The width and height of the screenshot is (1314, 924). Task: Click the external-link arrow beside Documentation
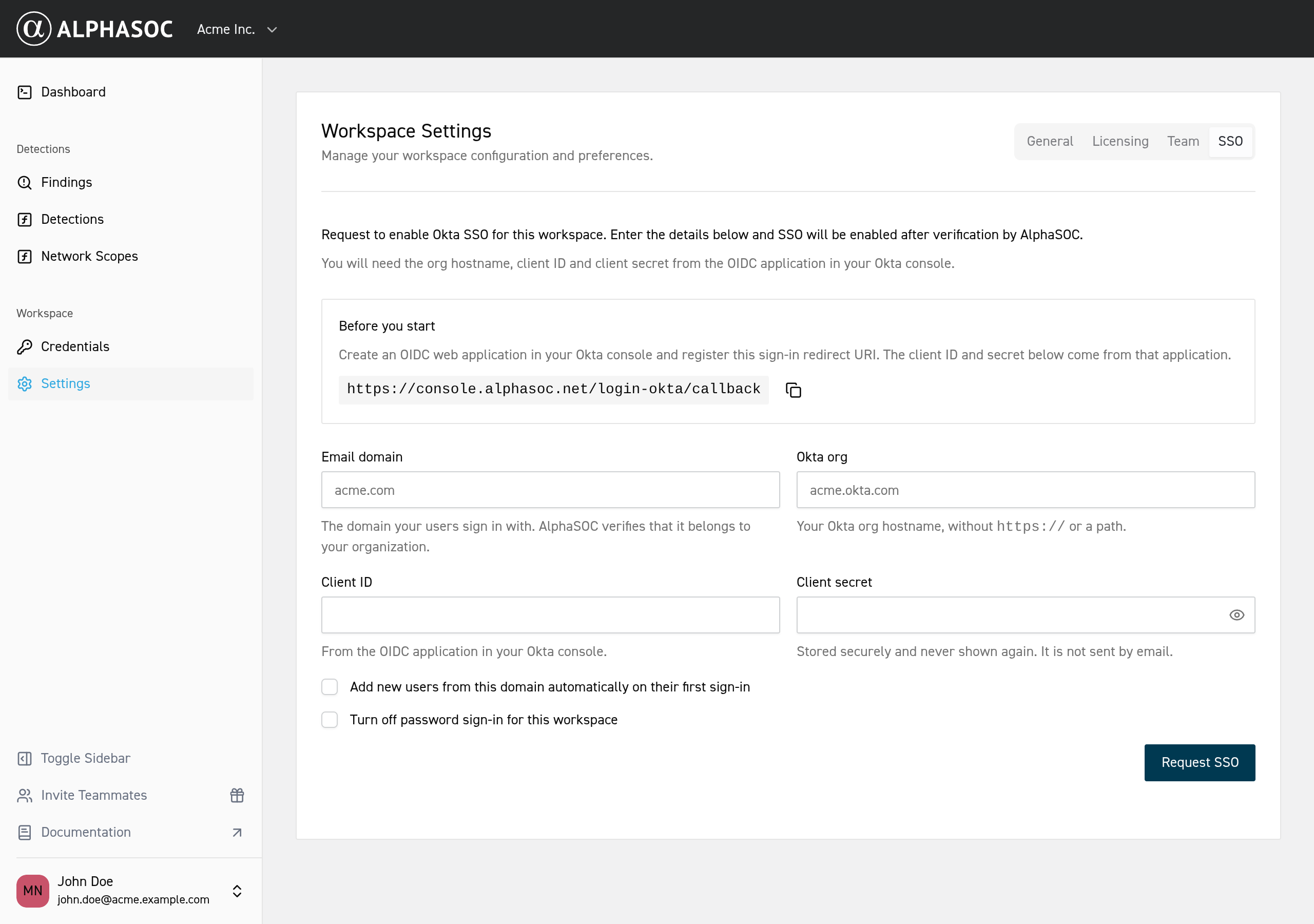237,833
